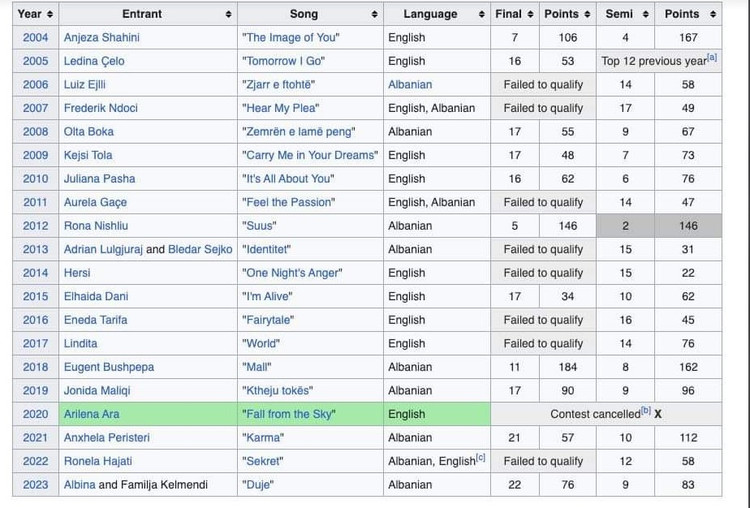Open Arilena Ara's entrant link

(92, 414)
